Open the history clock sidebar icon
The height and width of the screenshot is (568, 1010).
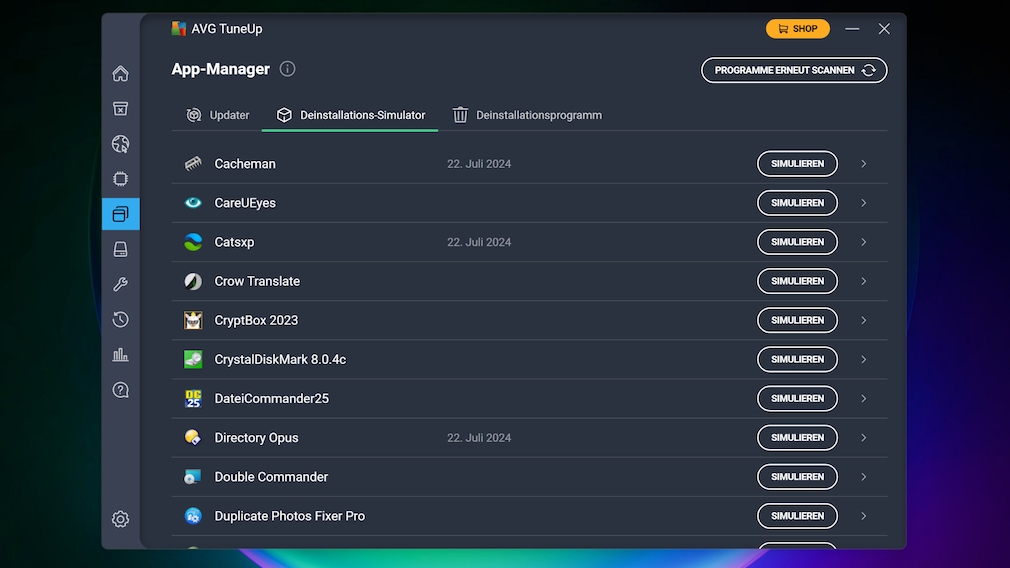(x=120, y=319)
